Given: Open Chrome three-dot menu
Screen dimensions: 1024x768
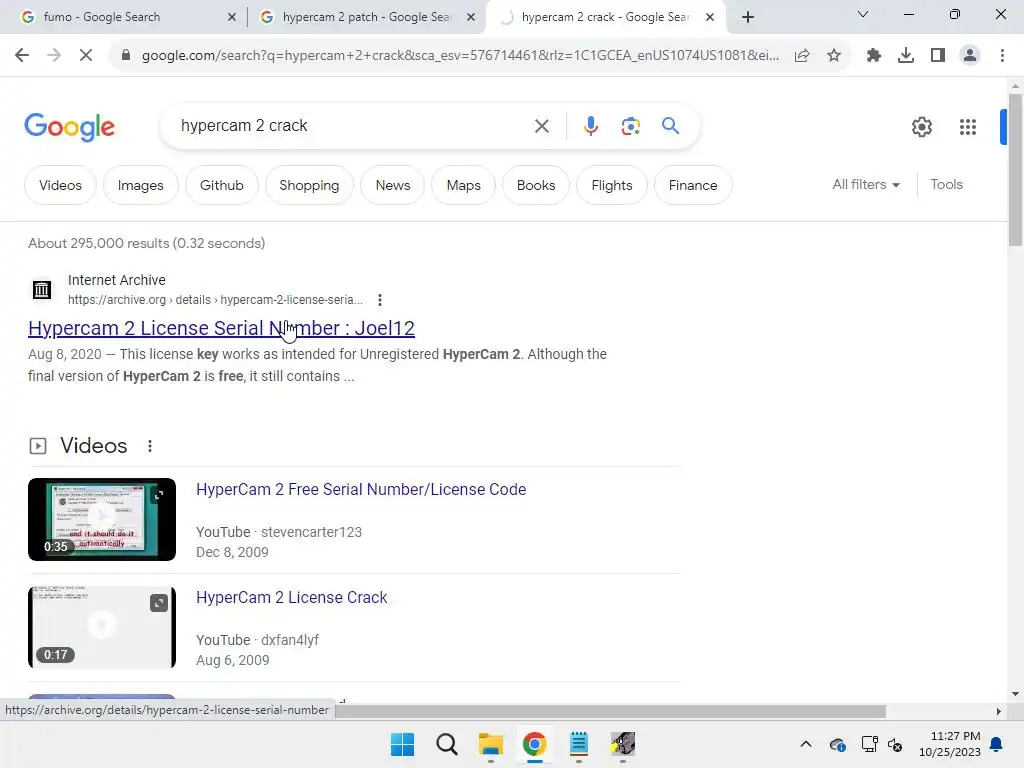Looking at the screenshot, I should 1002,56.
